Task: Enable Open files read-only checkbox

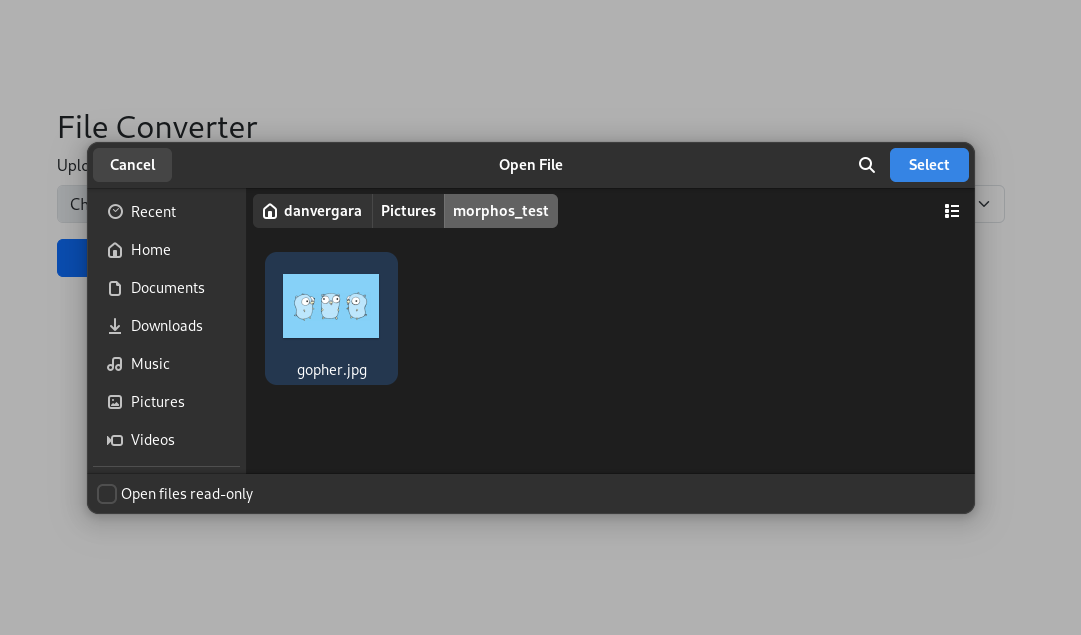Action: tap(107, 494)
